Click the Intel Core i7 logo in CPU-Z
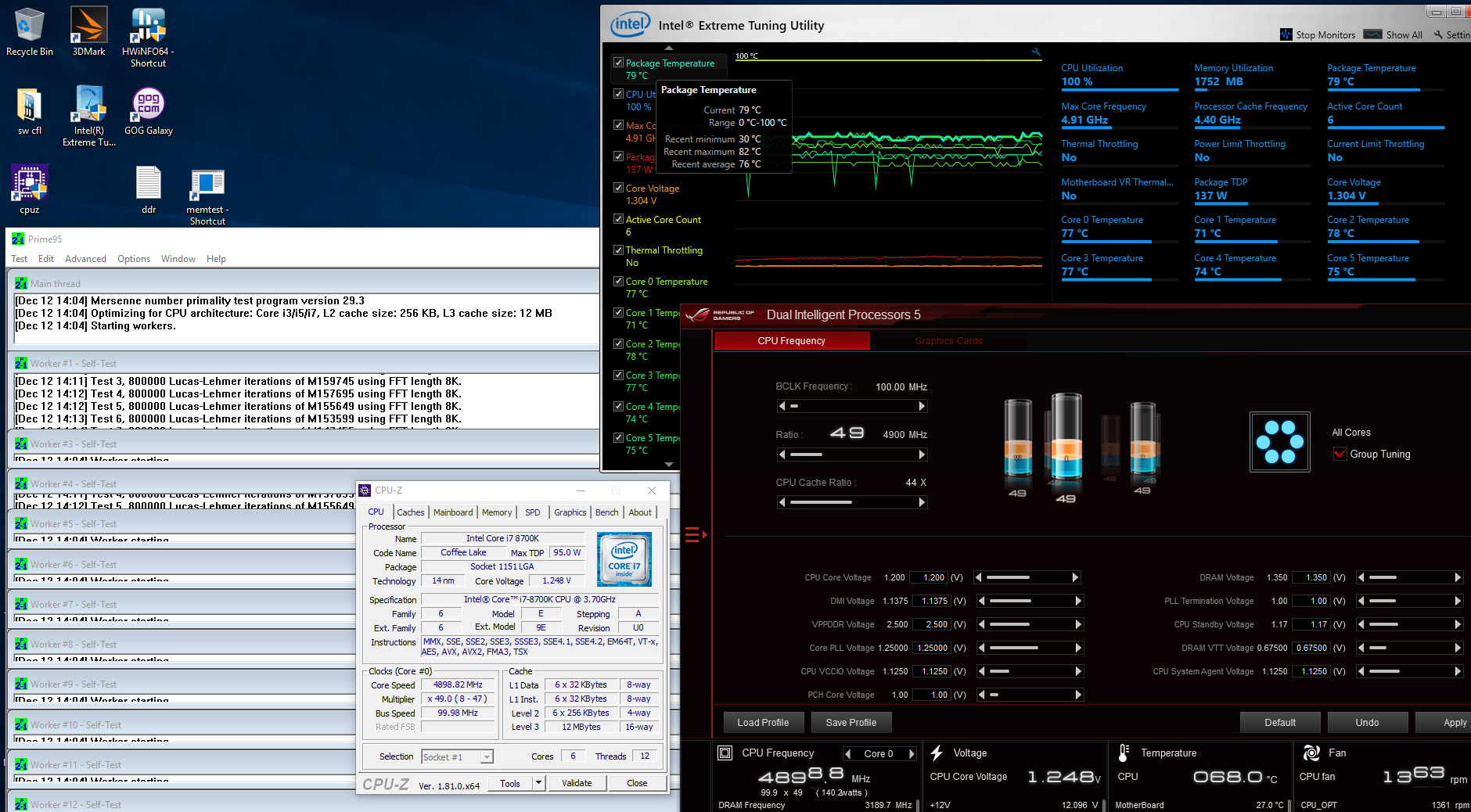This screenshot has height=812, width=1471. coord(624,559)
